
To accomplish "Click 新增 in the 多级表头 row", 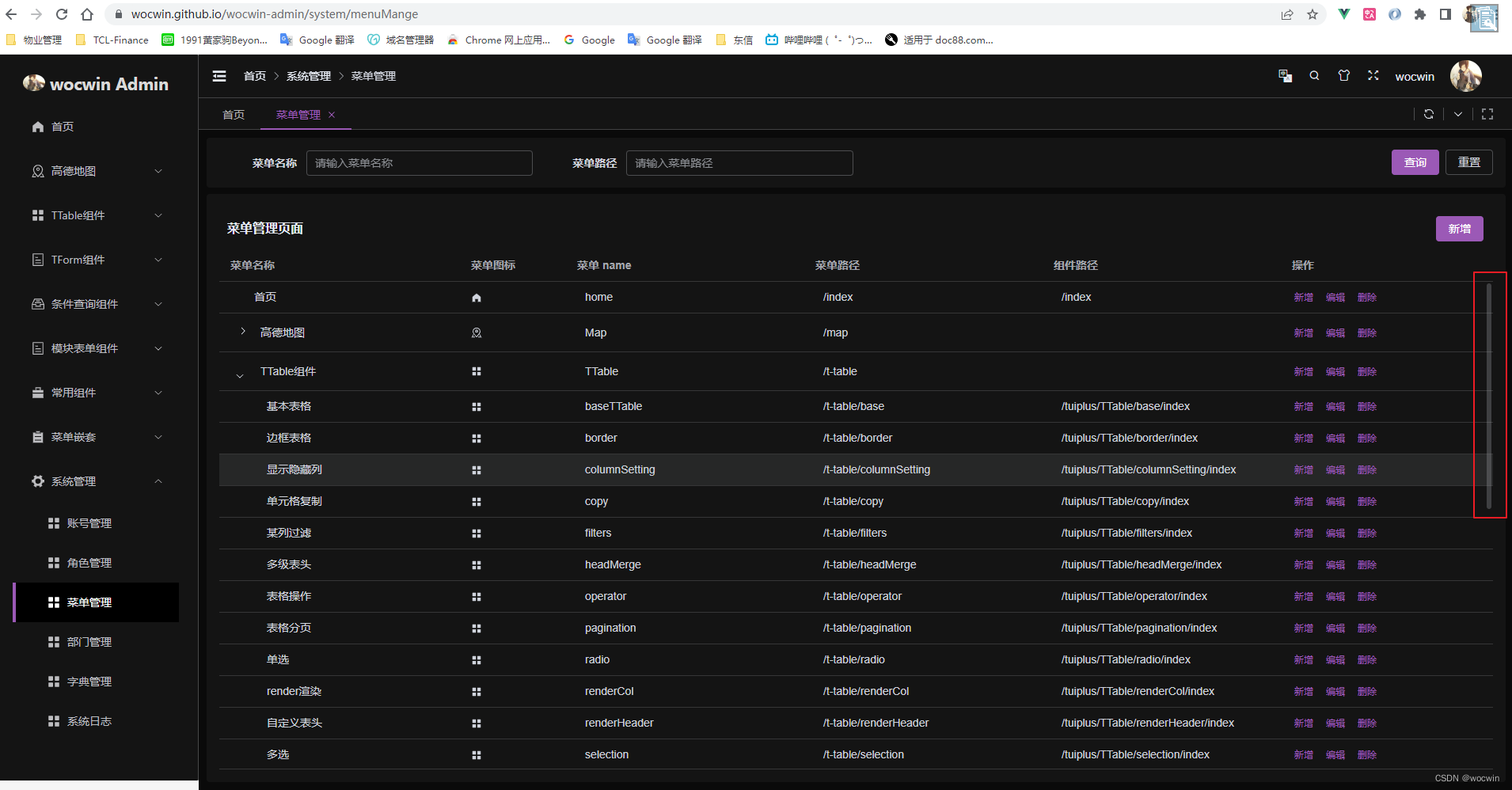I will pos(1303,565).
